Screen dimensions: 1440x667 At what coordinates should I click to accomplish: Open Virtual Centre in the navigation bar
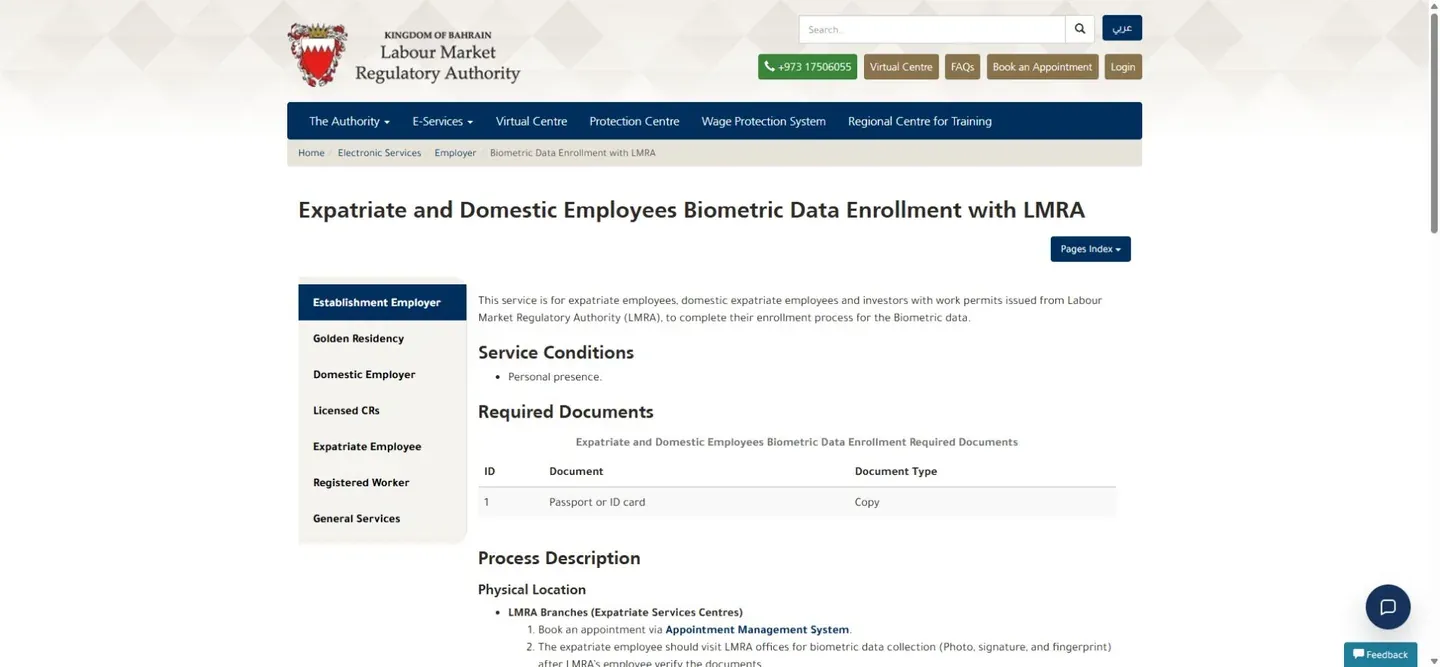531,121
